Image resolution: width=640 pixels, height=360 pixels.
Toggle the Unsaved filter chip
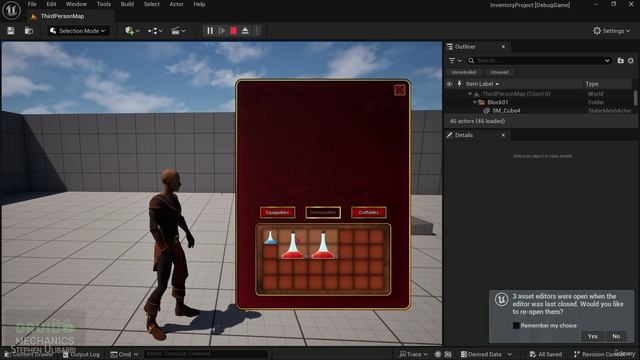(500, 72)
